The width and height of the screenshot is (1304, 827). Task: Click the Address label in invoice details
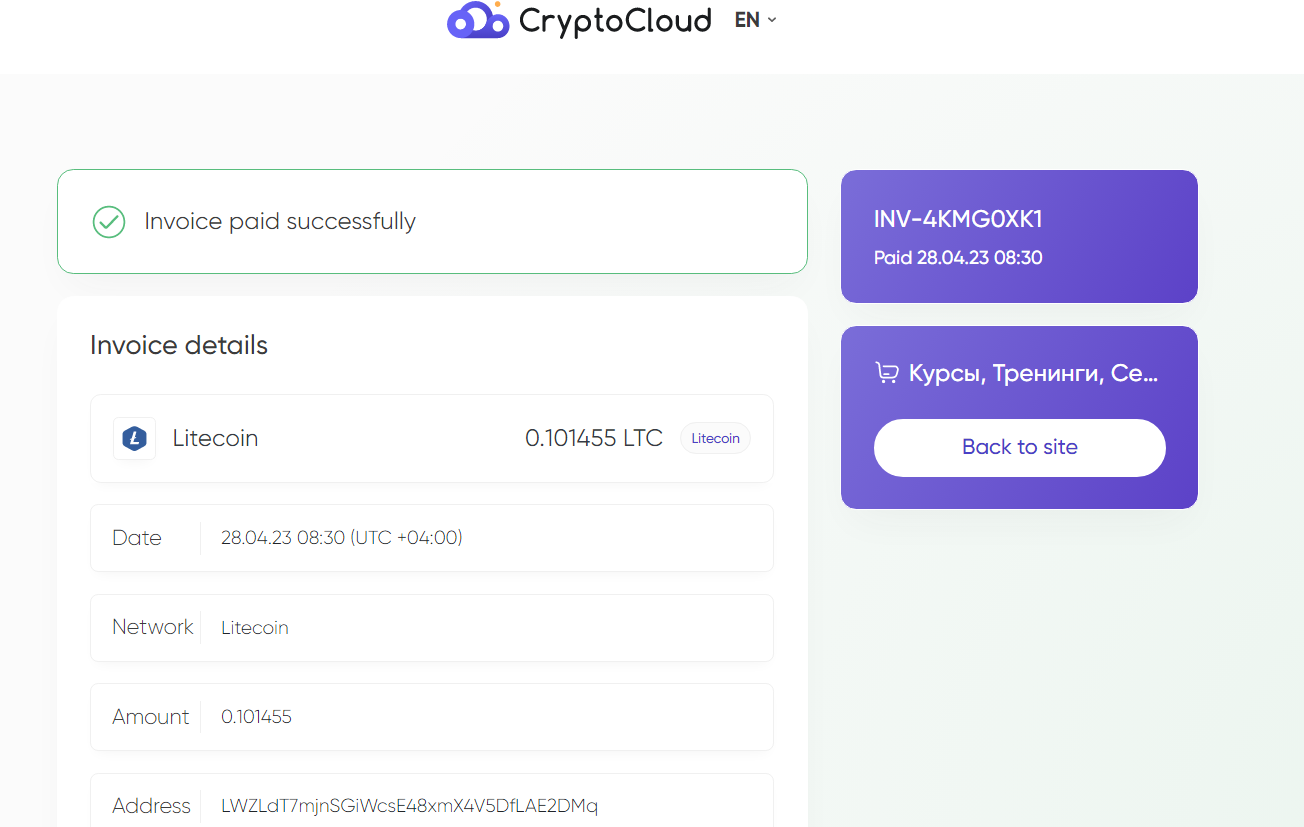tap(151, 806)
